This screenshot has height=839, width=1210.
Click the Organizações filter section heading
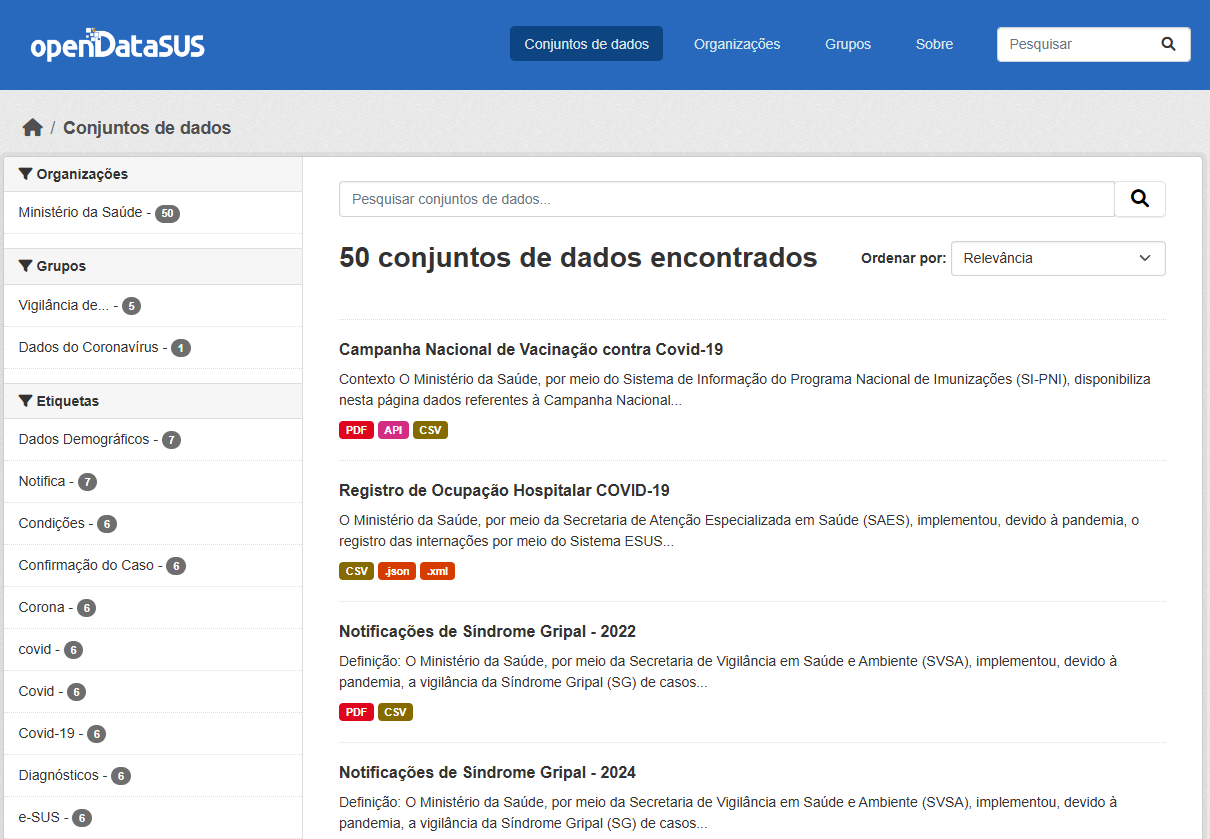pyautogui.click(x=153, y=174)
